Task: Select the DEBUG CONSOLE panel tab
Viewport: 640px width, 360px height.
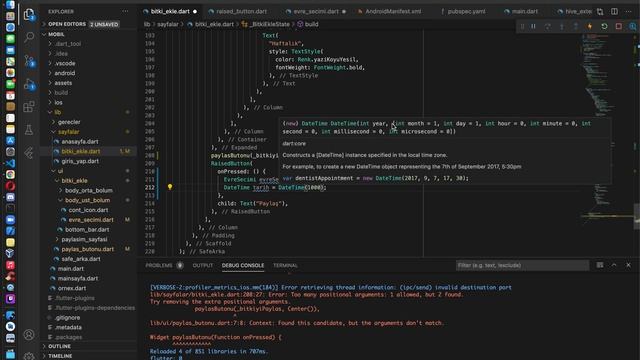Action: click(x=243, y=265)
